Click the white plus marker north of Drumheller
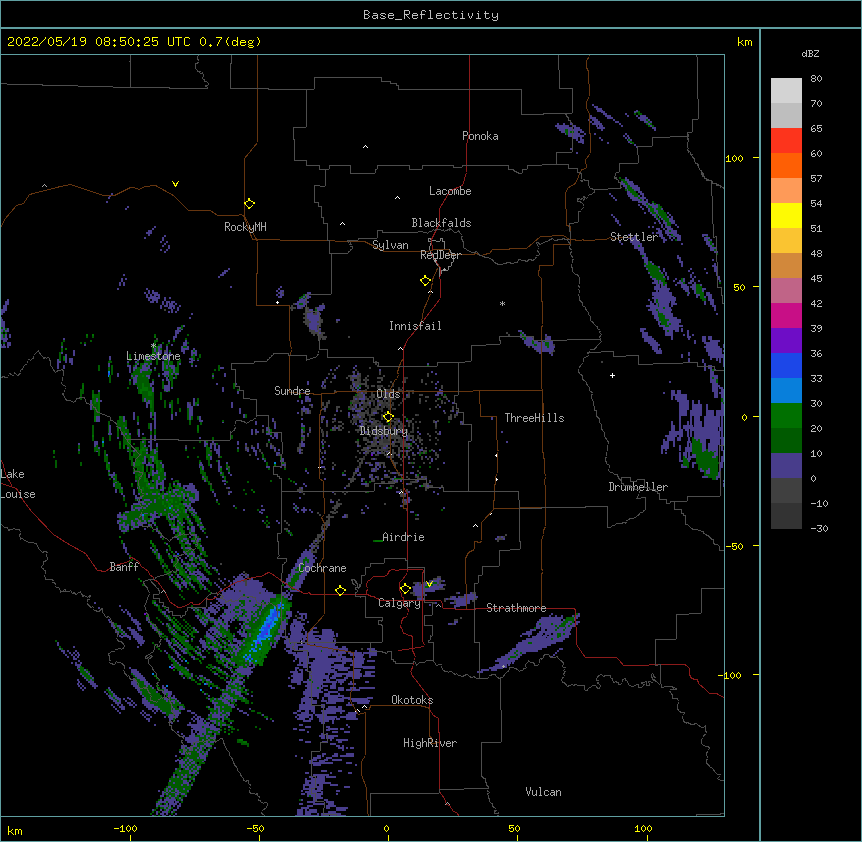The width and height of the screenshot is (862, 842). tap(612, 375)
